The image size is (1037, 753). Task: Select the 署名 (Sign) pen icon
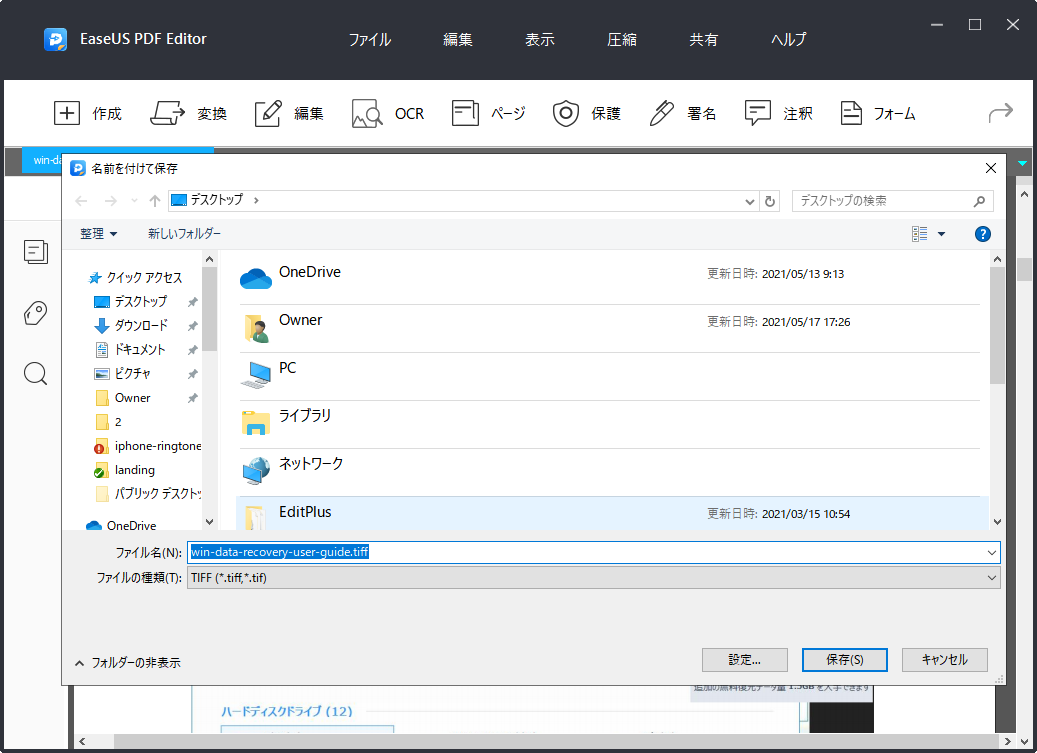pos(662,113)
